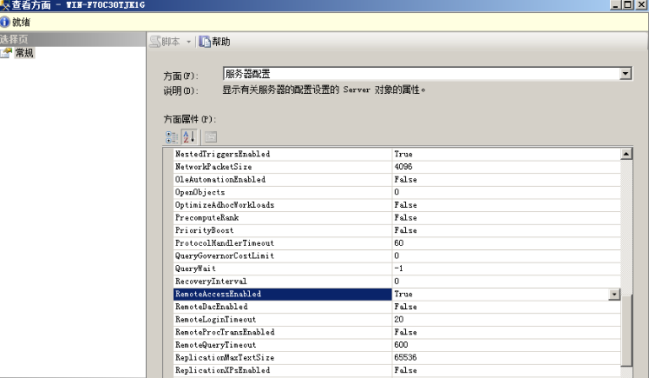
Task: Click the scroll up arrow of property grid
Action: (626, 154)
